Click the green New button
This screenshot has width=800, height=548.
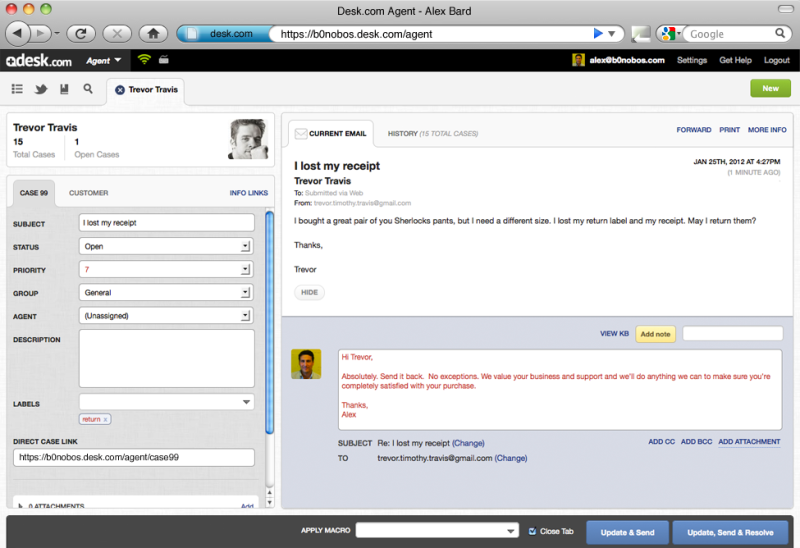(770, 88)
